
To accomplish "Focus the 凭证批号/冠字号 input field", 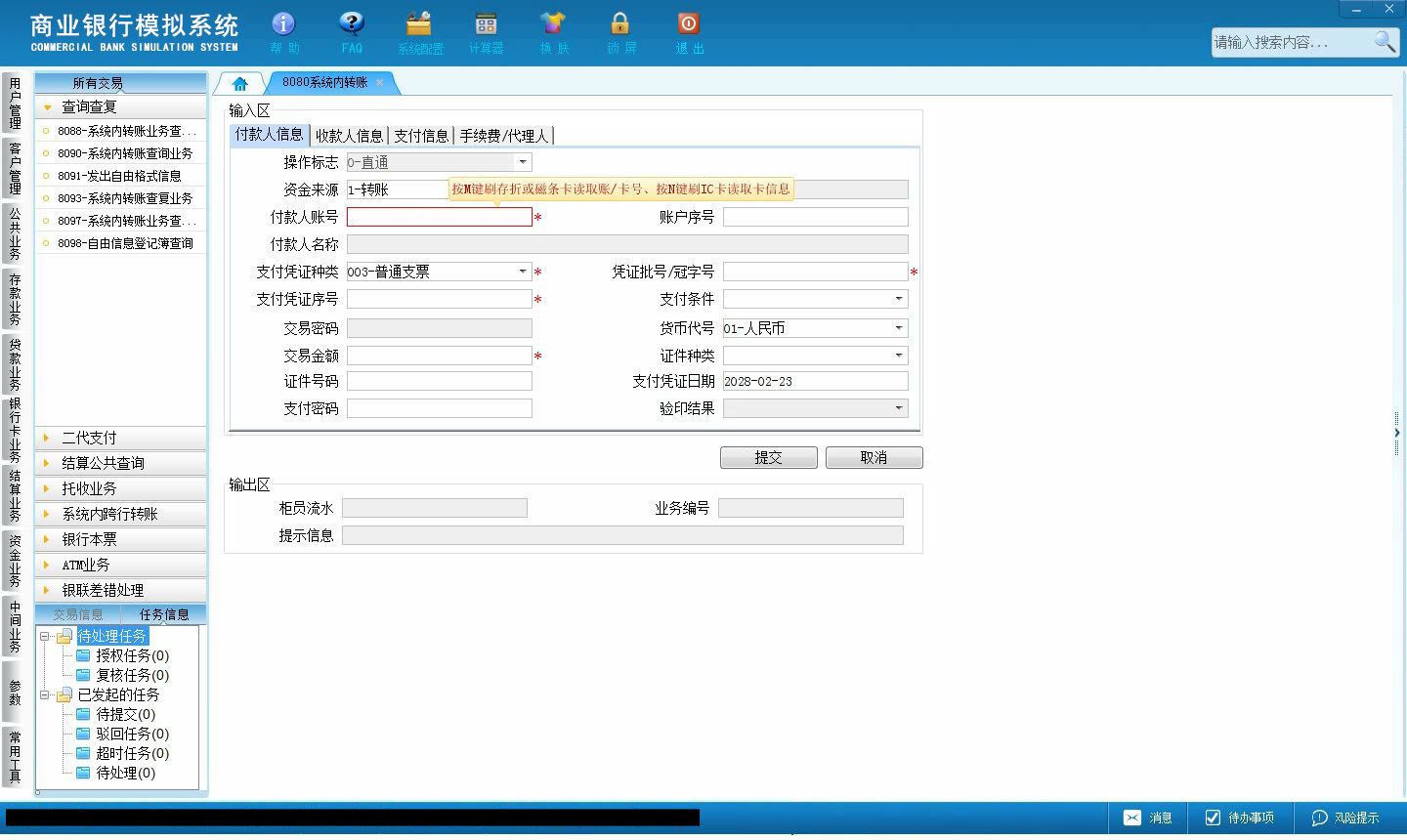I will point(816,272).
